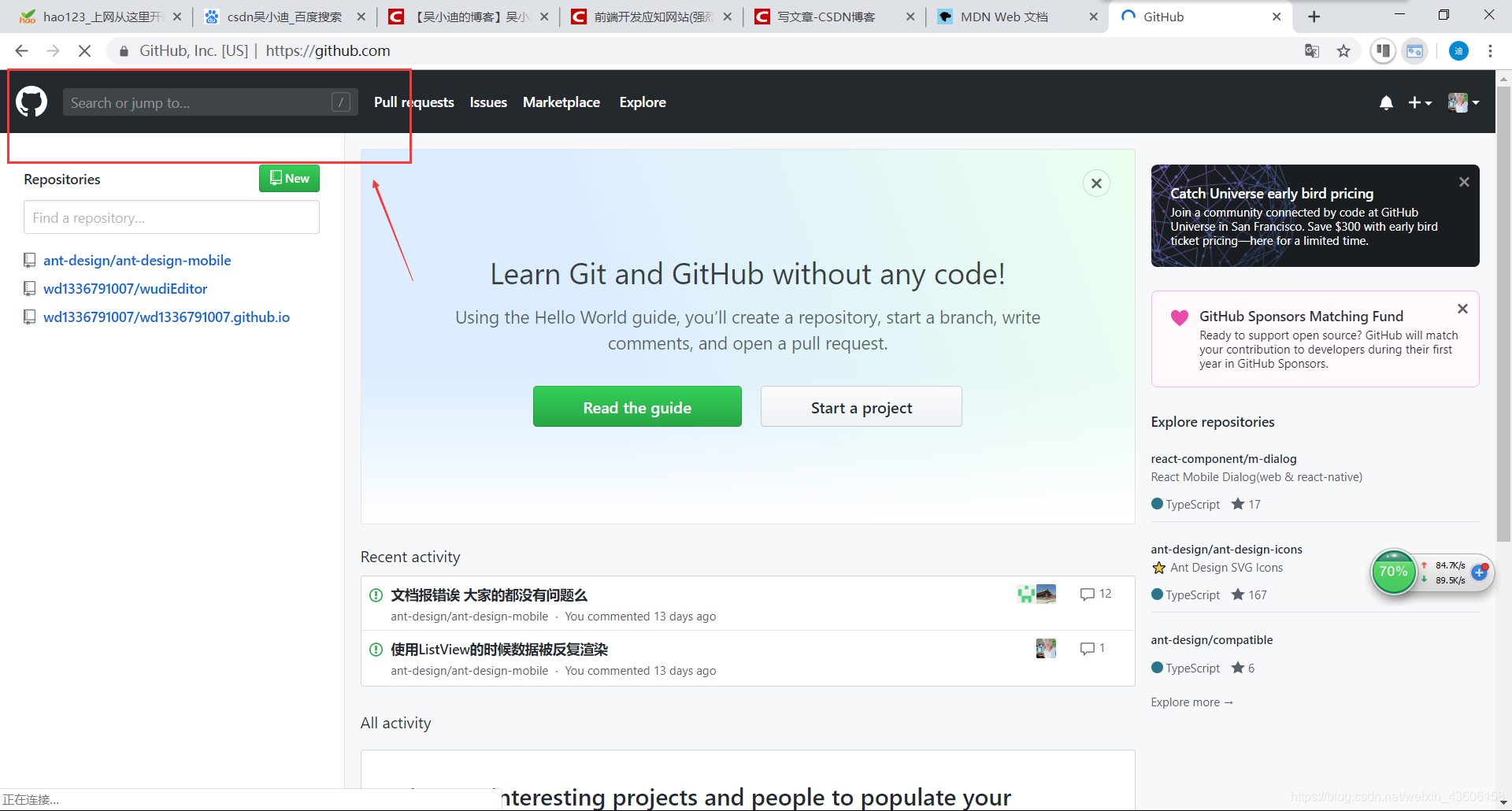The image size is (1512, 811).
Task: Open the user avatar menu dropdown
Action: [1463, 102]
